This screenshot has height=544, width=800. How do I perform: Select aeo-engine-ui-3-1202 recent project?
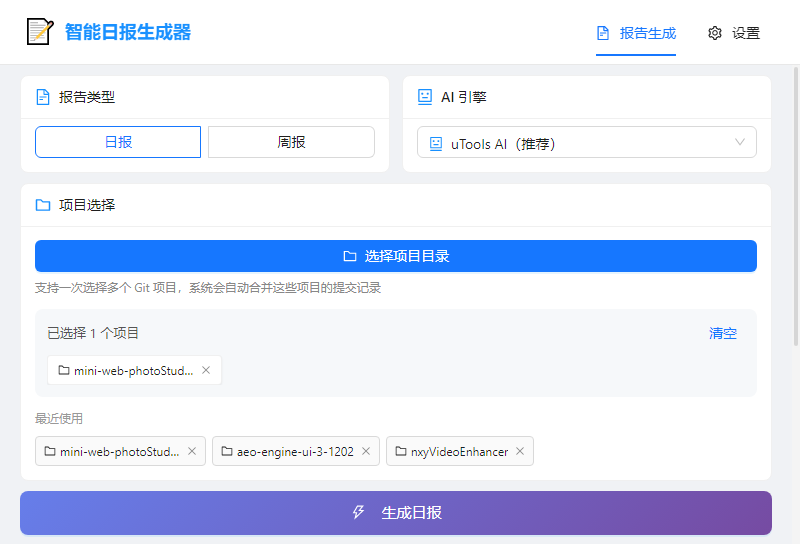point(287,451)
